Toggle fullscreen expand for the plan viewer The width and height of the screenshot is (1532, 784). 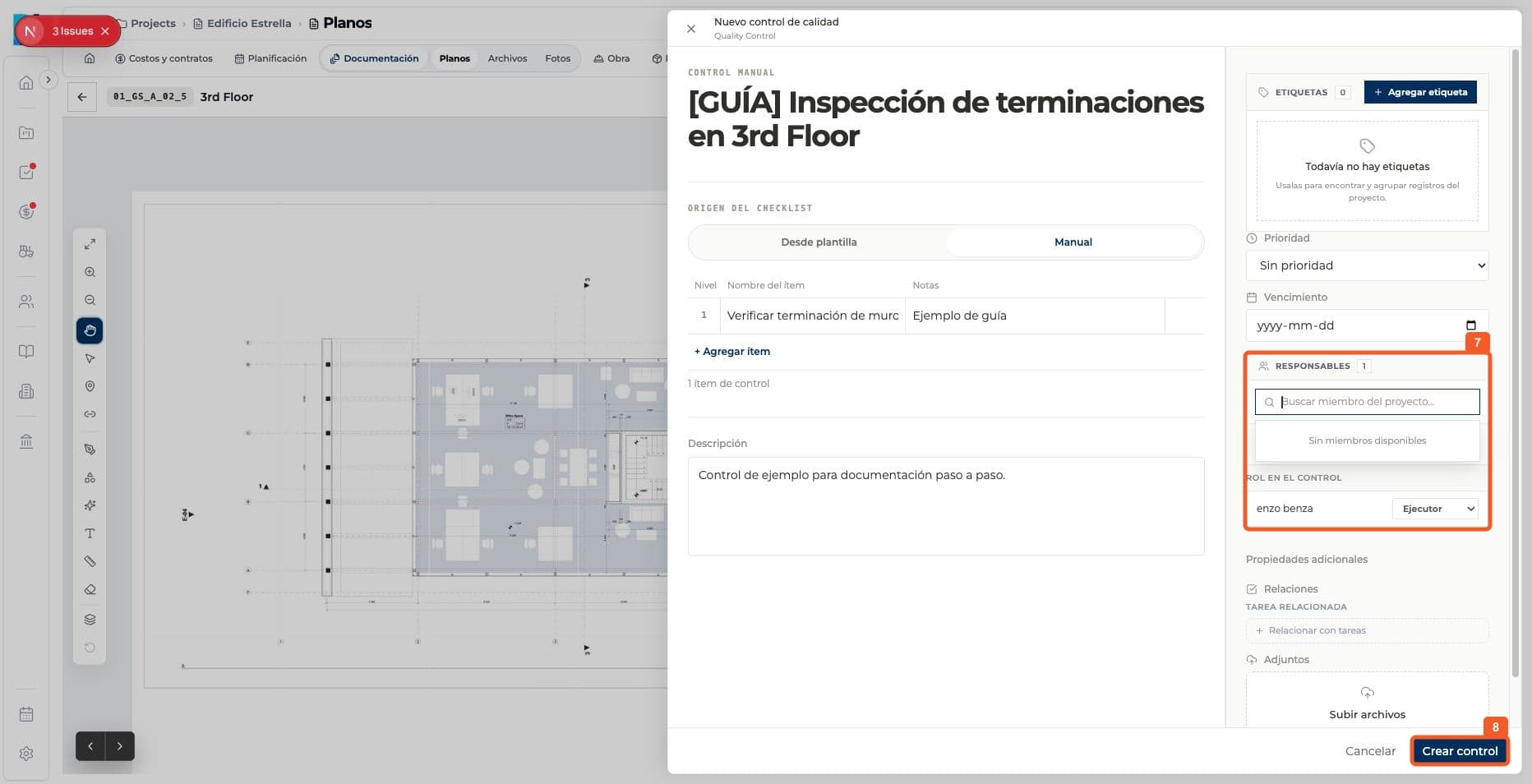90,244
